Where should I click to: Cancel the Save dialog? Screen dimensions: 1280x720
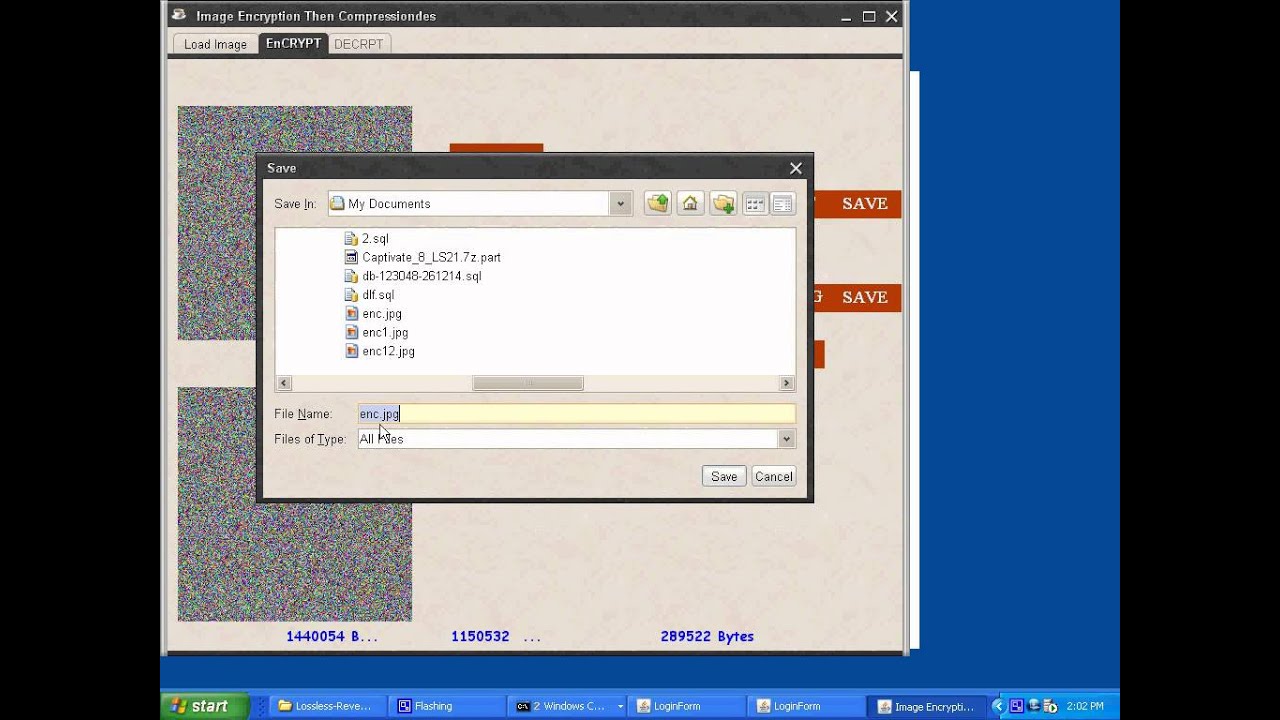pos(773,476)
